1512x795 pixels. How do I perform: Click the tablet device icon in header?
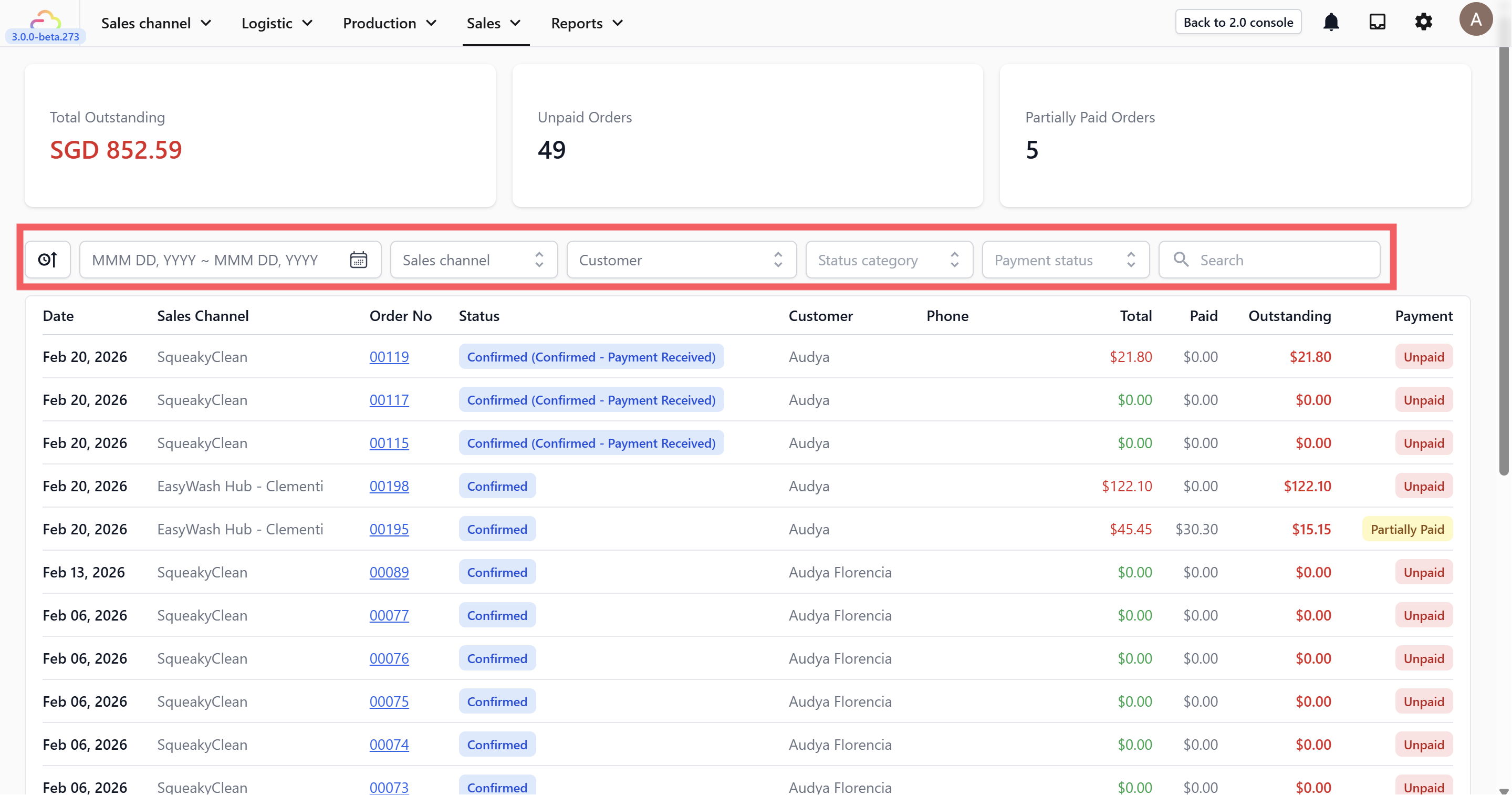1377,22
